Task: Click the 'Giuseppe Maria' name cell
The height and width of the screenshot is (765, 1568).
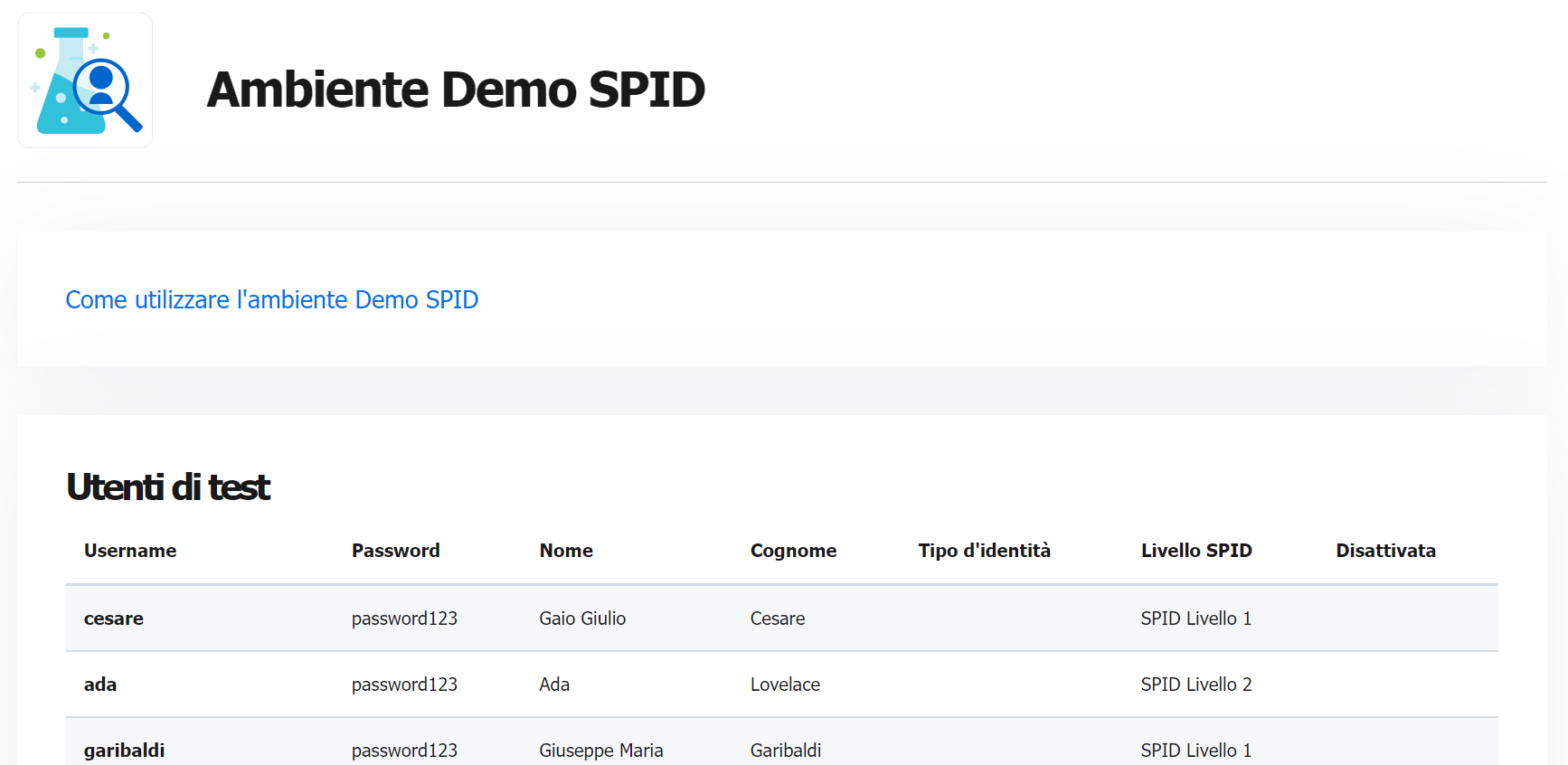Action: click(601, 751)
